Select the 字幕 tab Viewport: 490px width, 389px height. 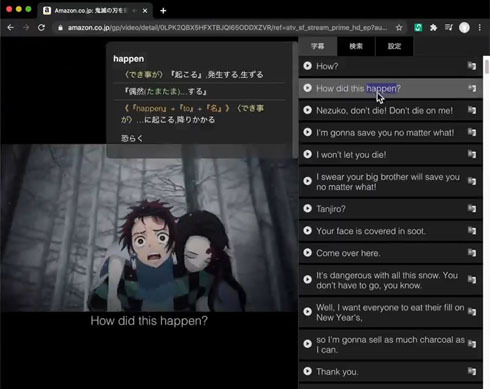click(x=317, y=46)
